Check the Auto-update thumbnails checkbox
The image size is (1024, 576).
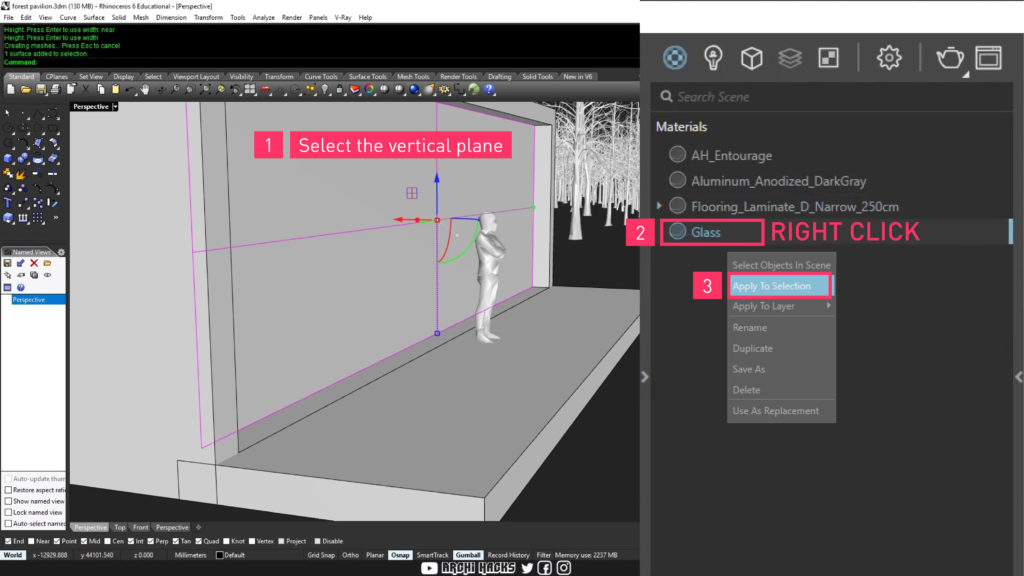pyautogui.click(x=10, y=478)
